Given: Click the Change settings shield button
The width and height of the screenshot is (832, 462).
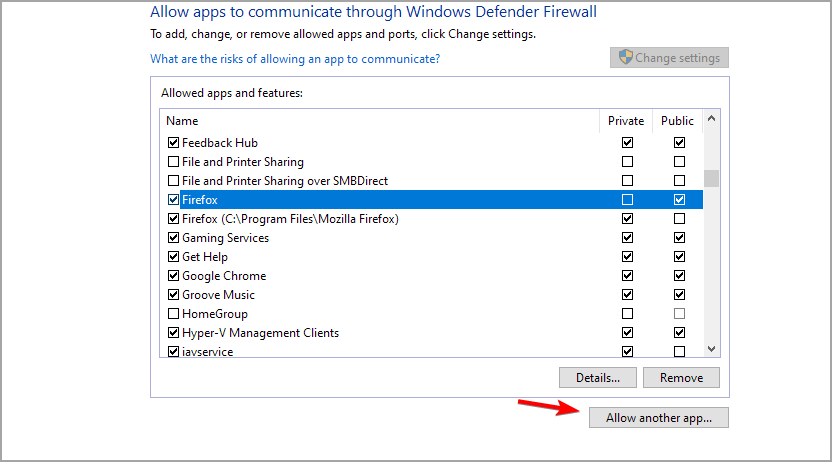Looking at the screenshot, I should pos(669,58).
